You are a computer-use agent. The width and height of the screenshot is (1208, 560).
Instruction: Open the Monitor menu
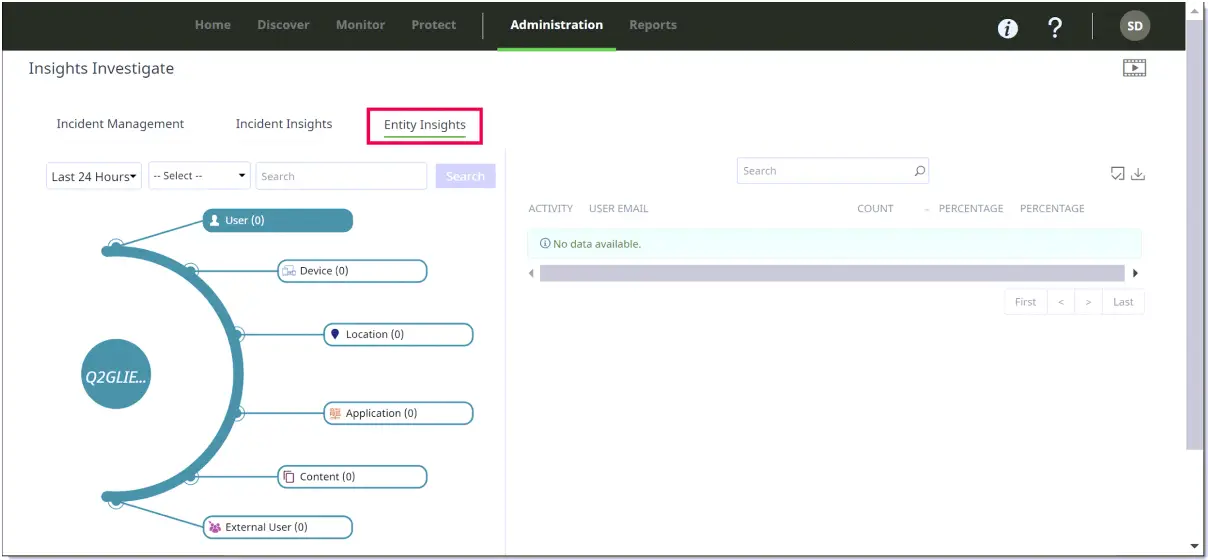click(x=360, y=25)
